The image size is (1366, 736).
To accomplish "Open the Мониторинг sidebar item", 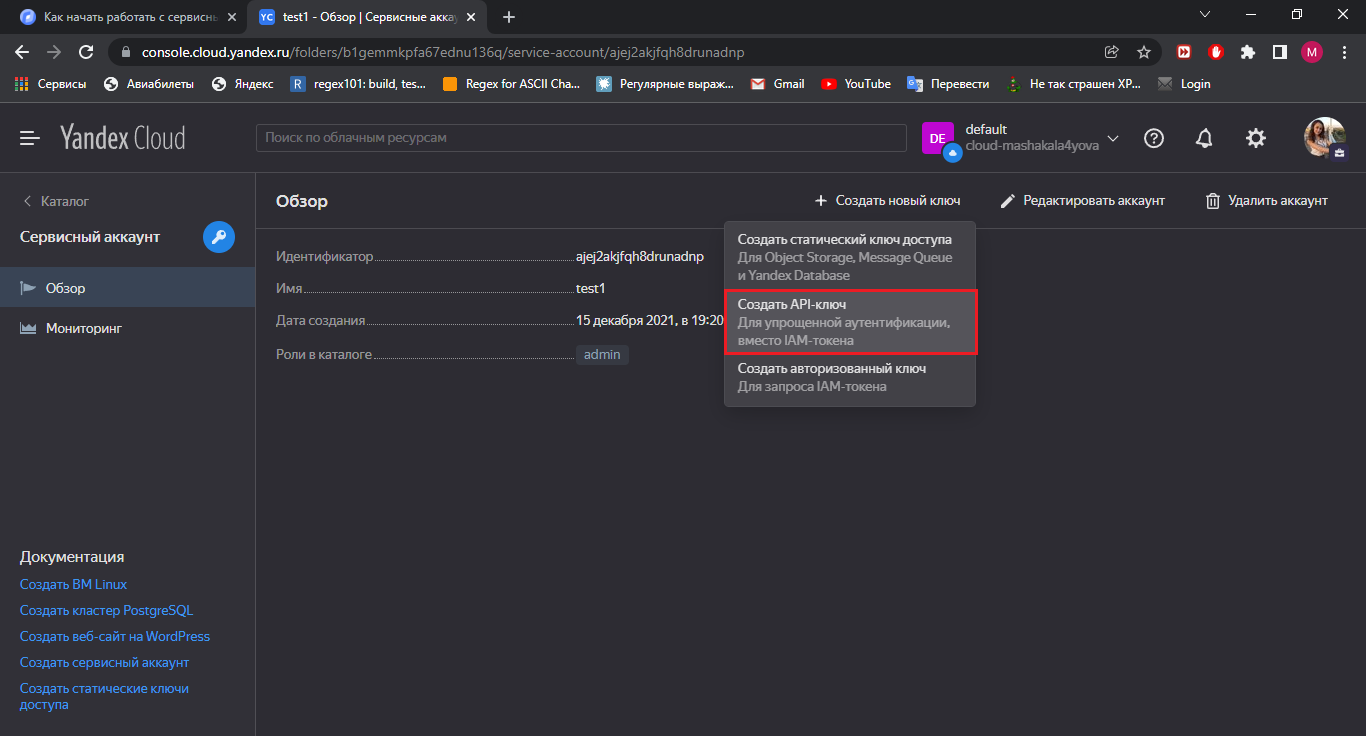I will [x=127, y=328].
